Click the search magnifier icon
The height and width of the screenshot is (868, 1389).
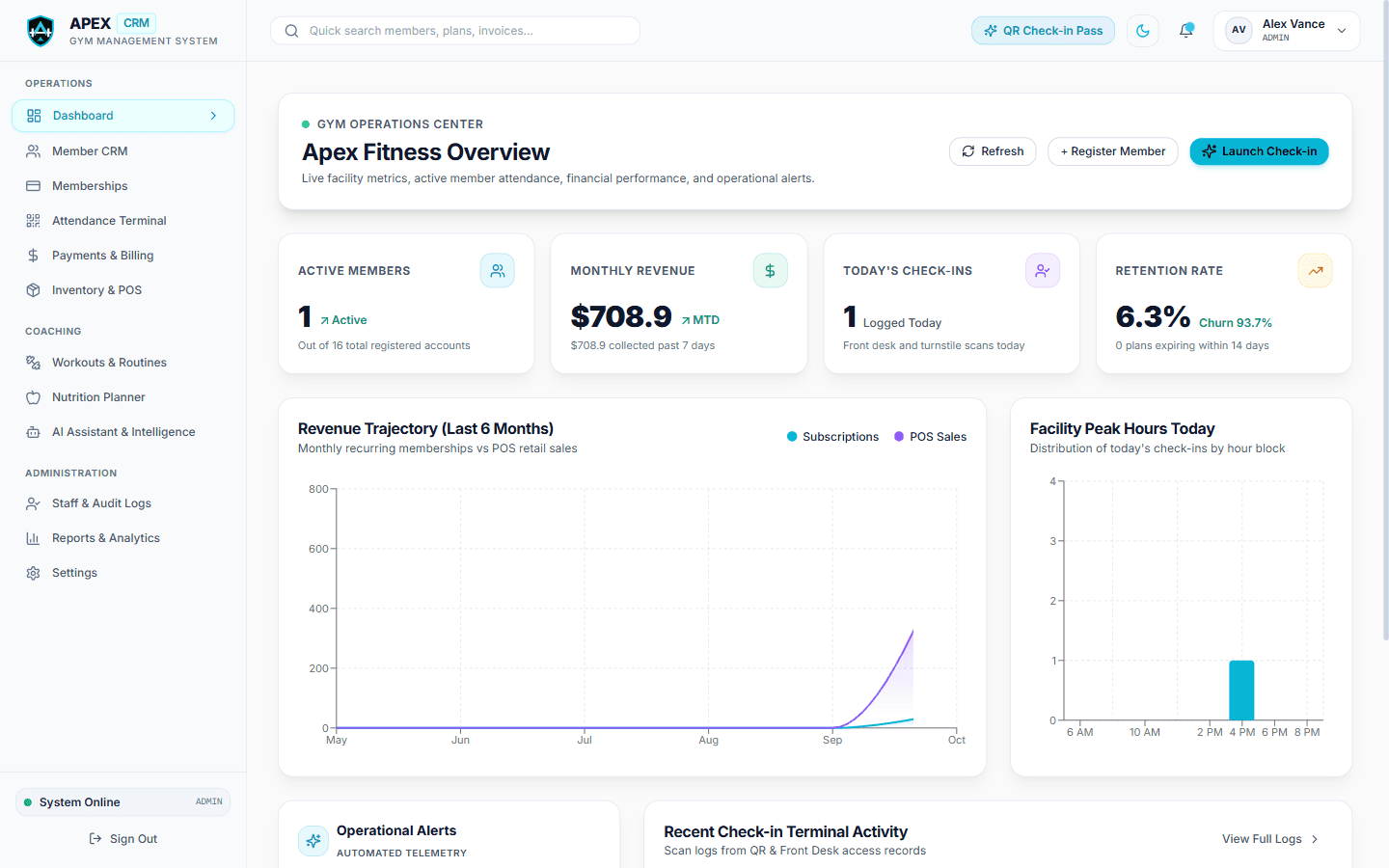click(x=291, y=31)
